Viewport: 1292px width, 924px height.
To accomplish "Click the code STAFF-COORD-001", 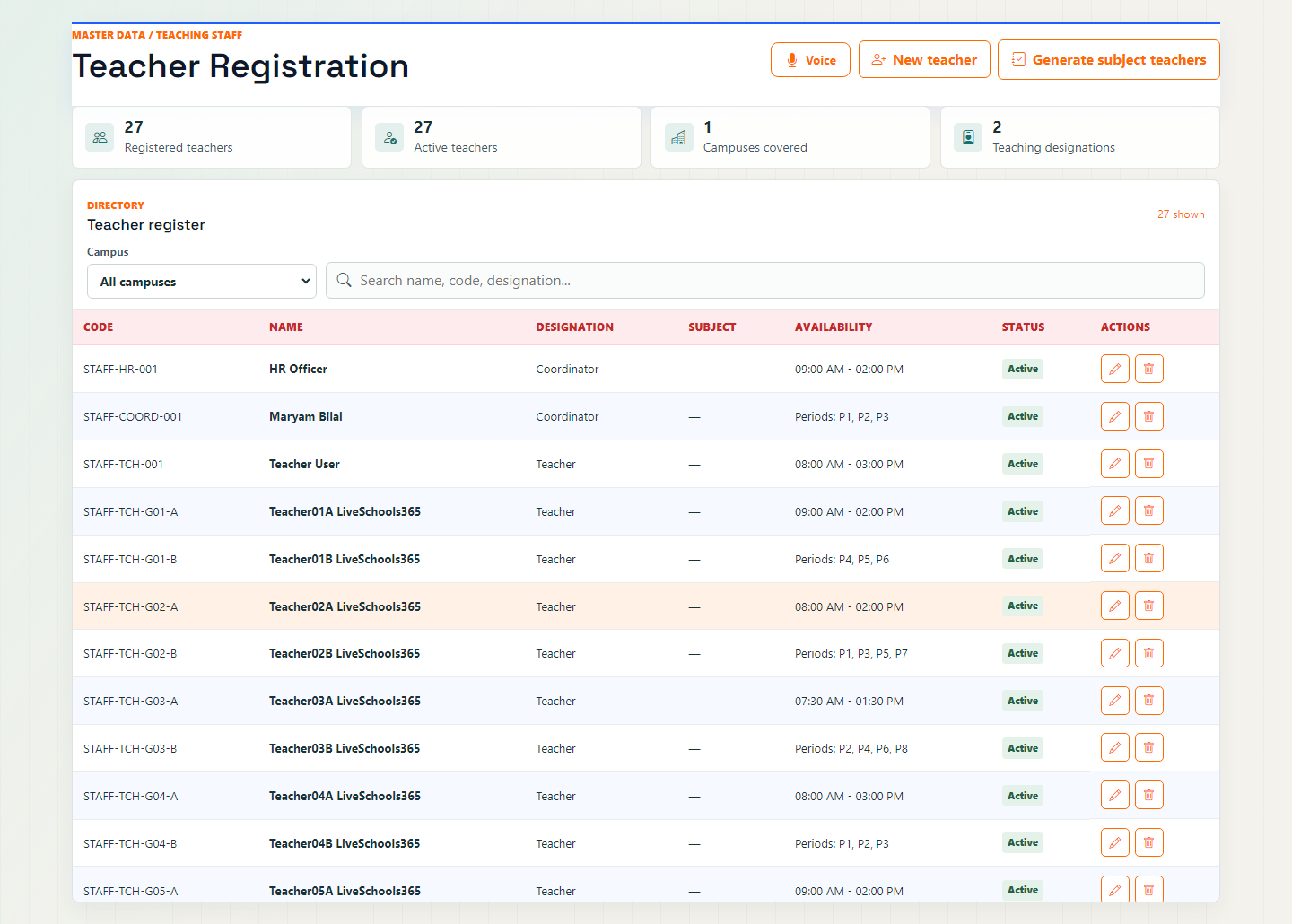I will 133,416.
